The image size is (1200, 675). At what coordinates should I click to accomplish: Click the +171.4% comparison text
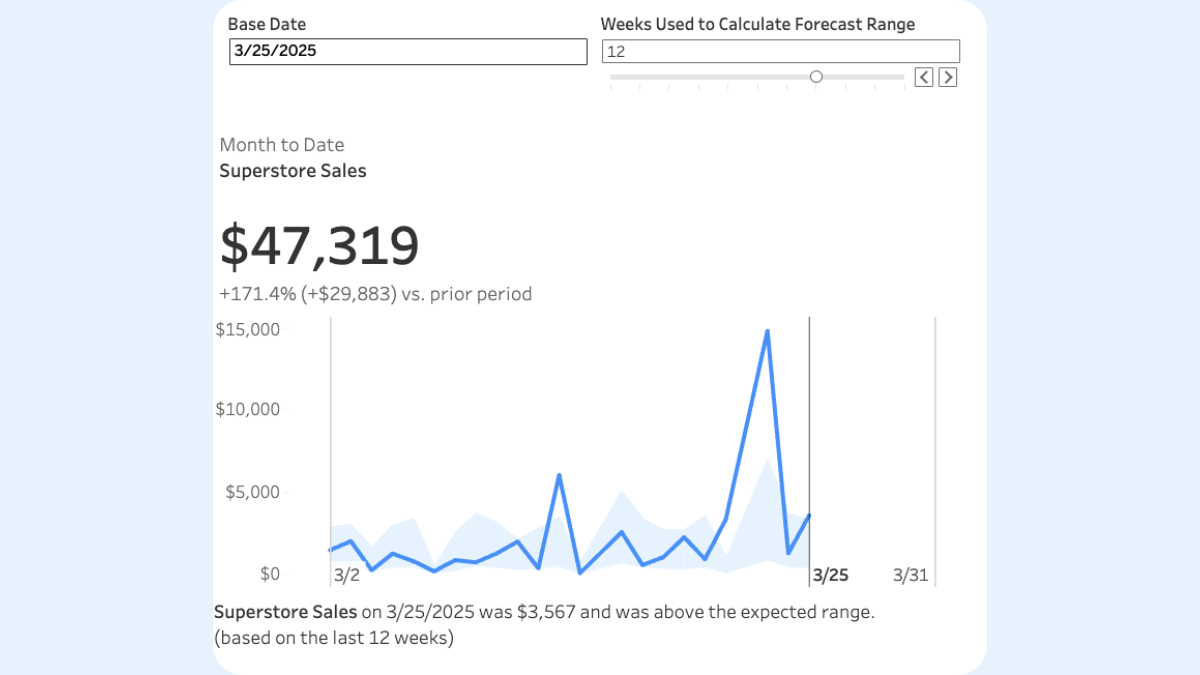(375, 294)
